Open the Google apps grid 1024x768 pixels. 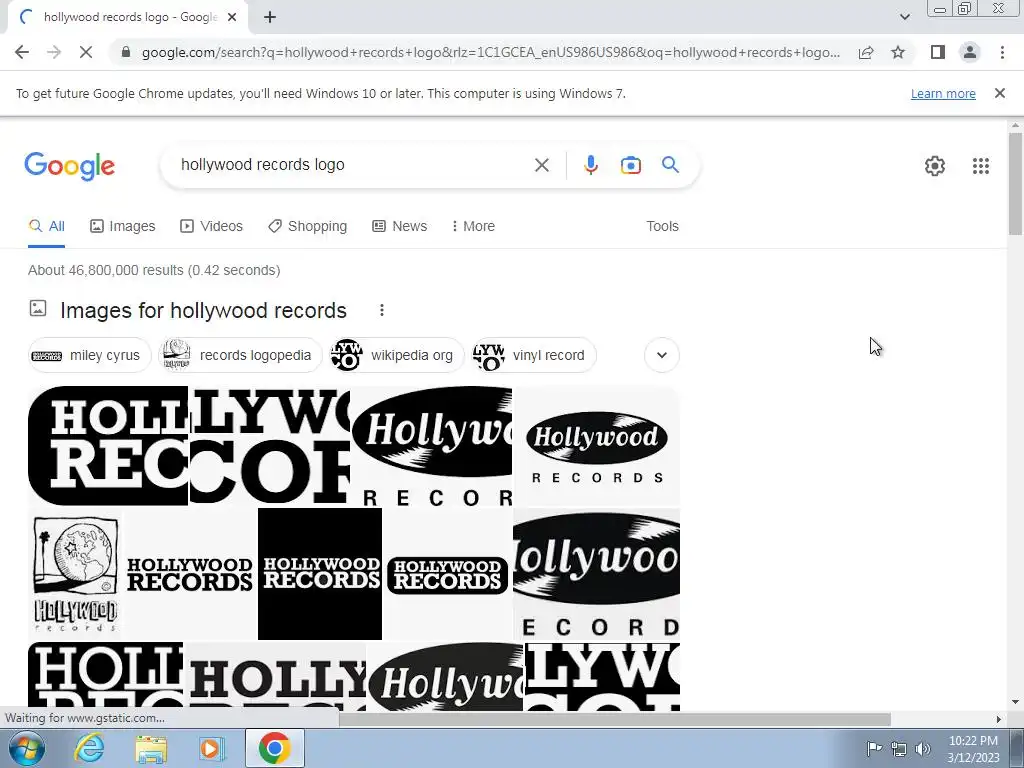click(980, 166)
